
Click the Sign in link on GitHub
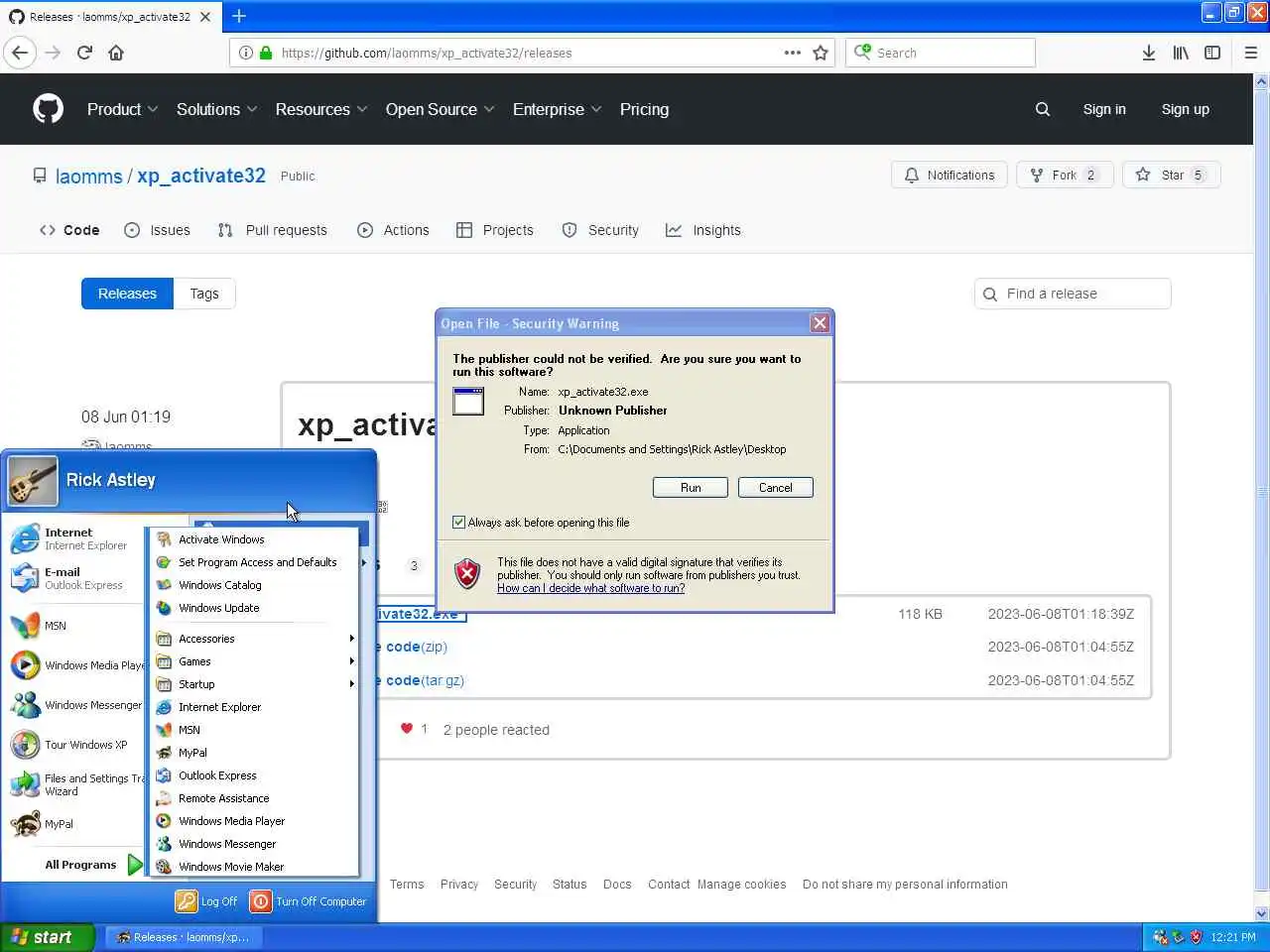coord(1104,109)
